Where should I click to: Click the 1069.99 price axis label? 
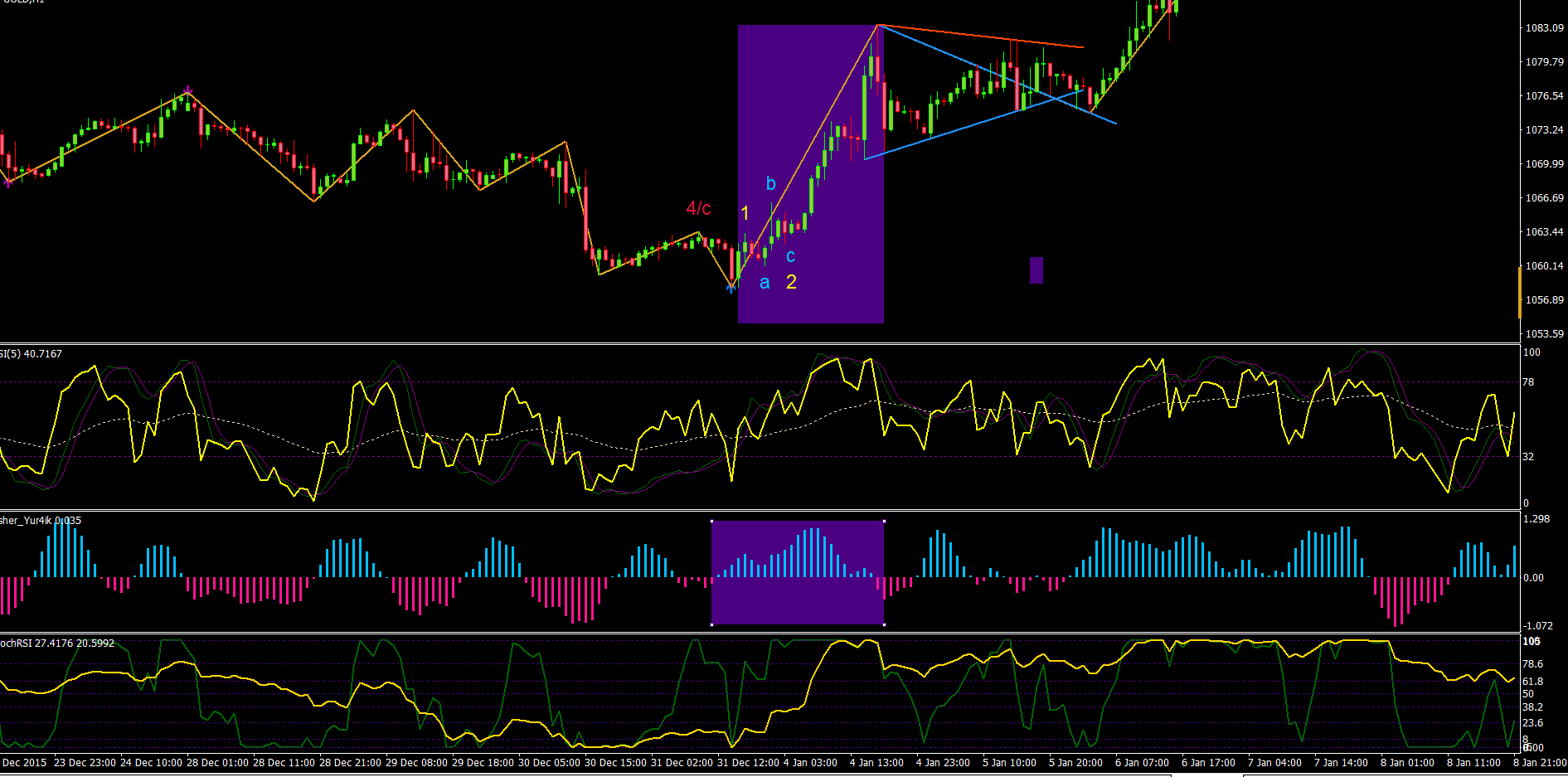pos(1545,164)
